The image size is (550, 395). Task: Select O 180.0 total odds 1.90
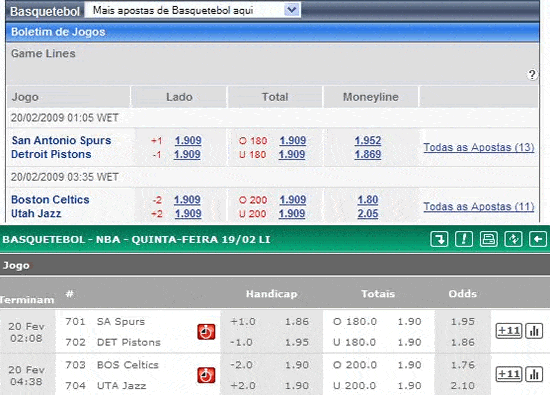[x=409, y=322]
